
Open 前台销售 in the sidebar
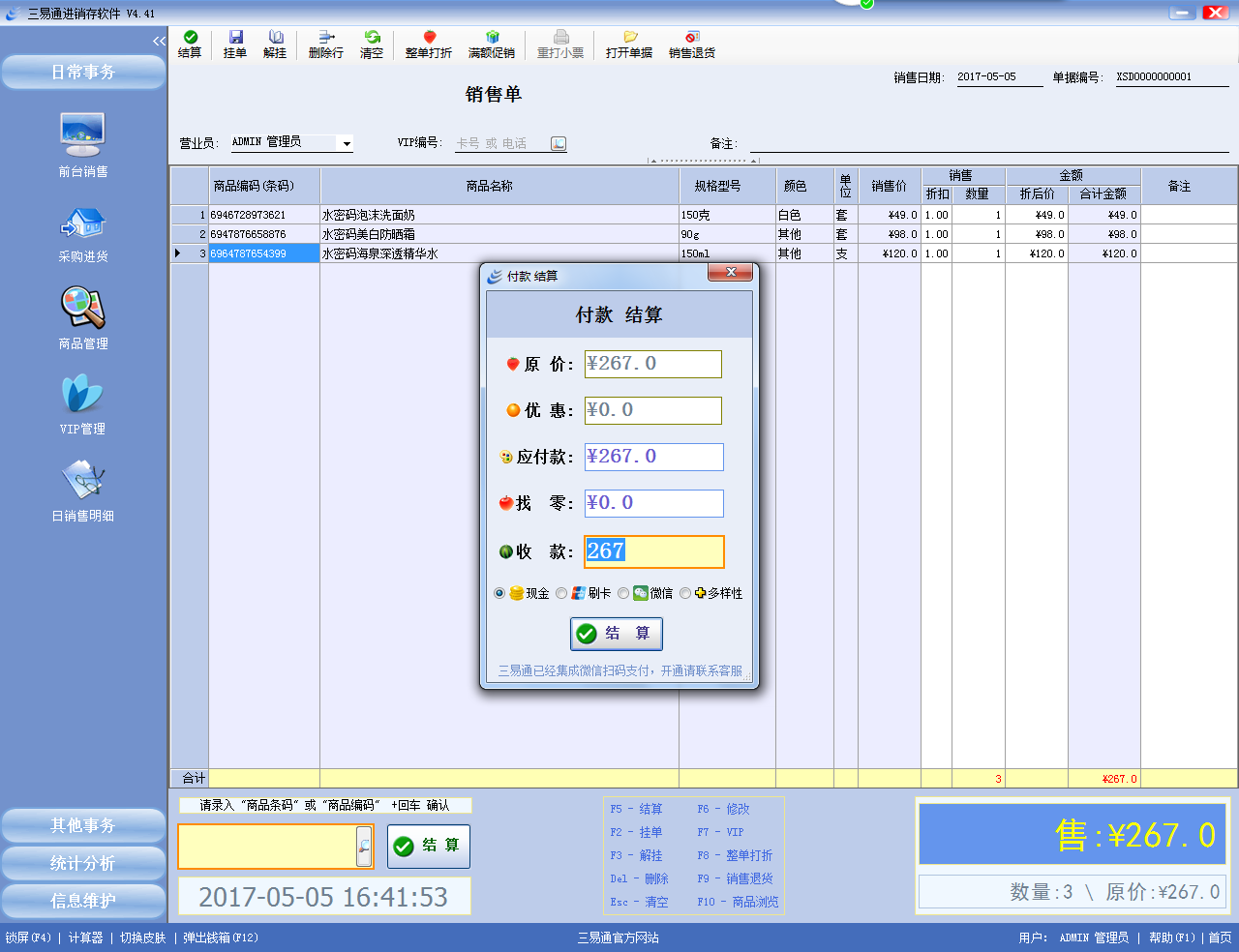(x=83, y=145)
